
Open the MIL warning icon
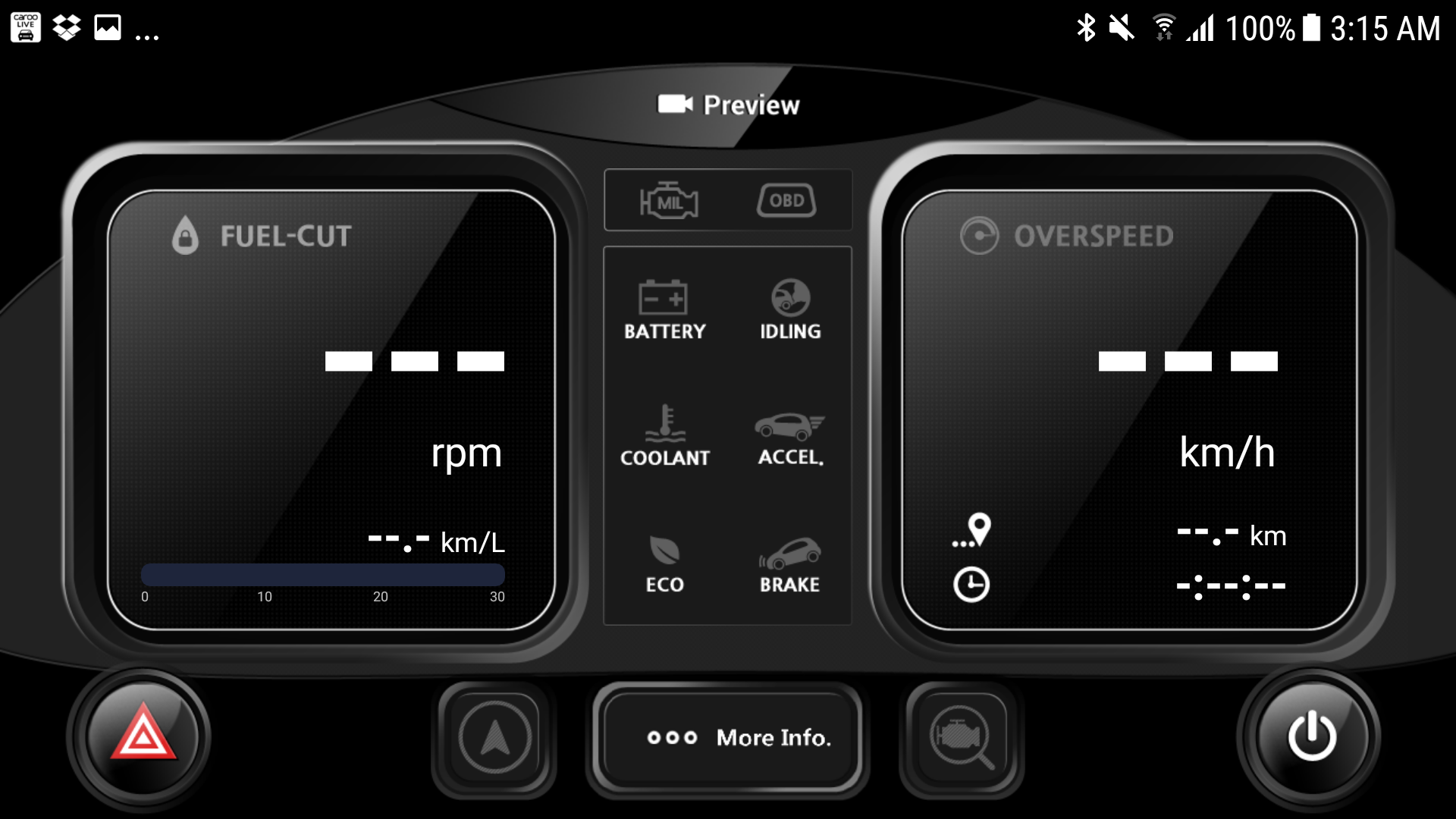click(666, 201)
